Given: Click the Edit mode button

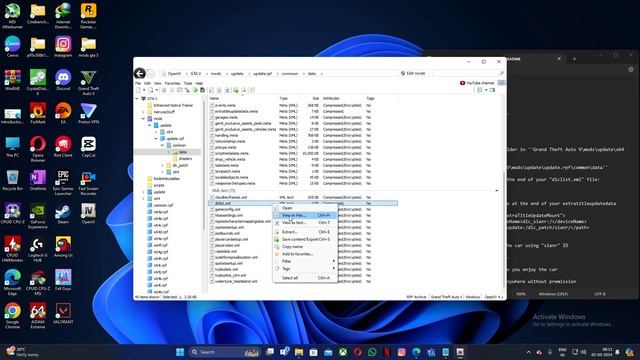Looking at the screenshot, I should [x=413, y=73].
